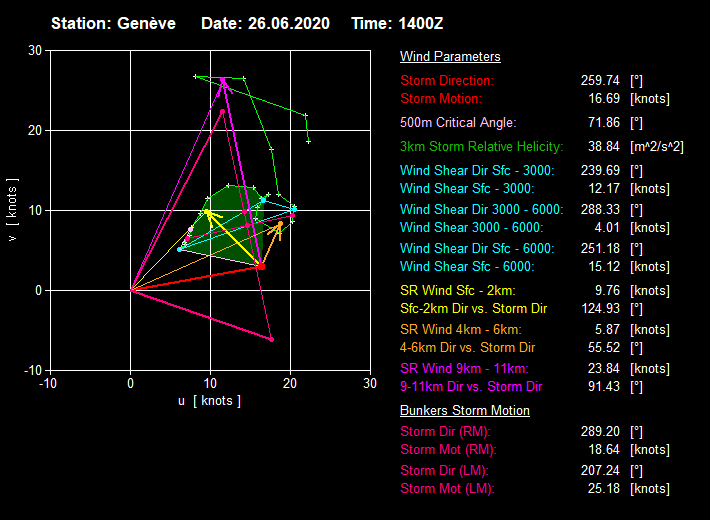Click the 3km Storm Relative Helicity label

pos(481,147)
